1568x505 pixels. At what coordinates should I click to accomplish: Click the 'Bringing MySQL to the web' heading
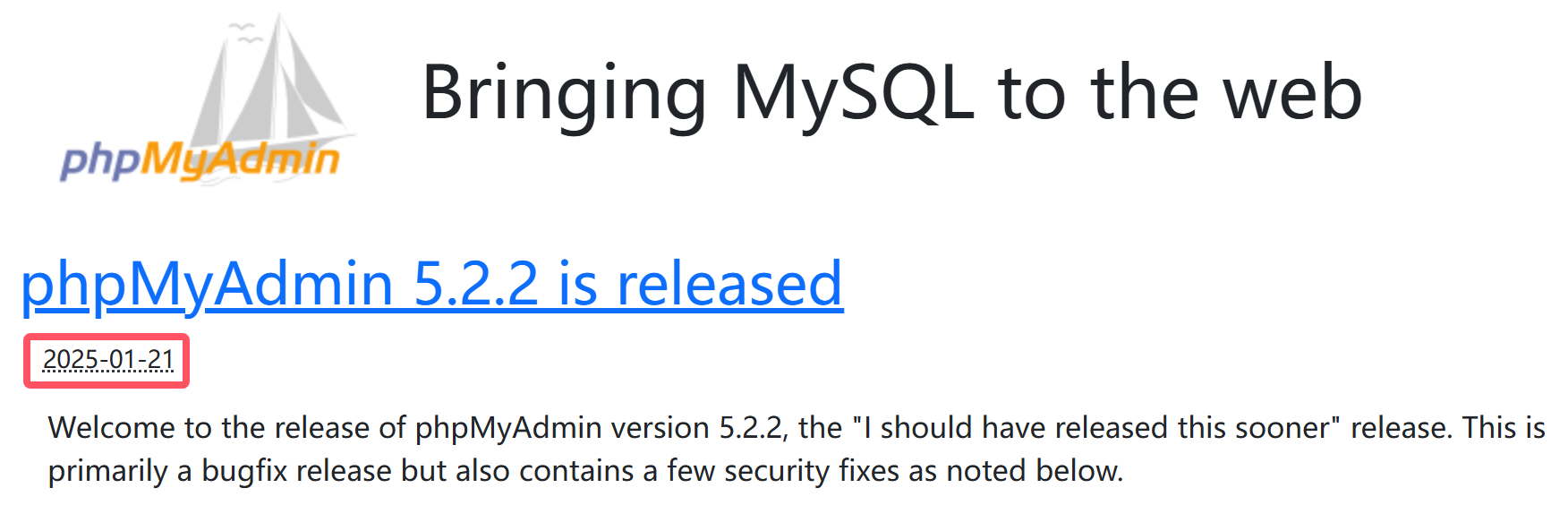(891, 93)
